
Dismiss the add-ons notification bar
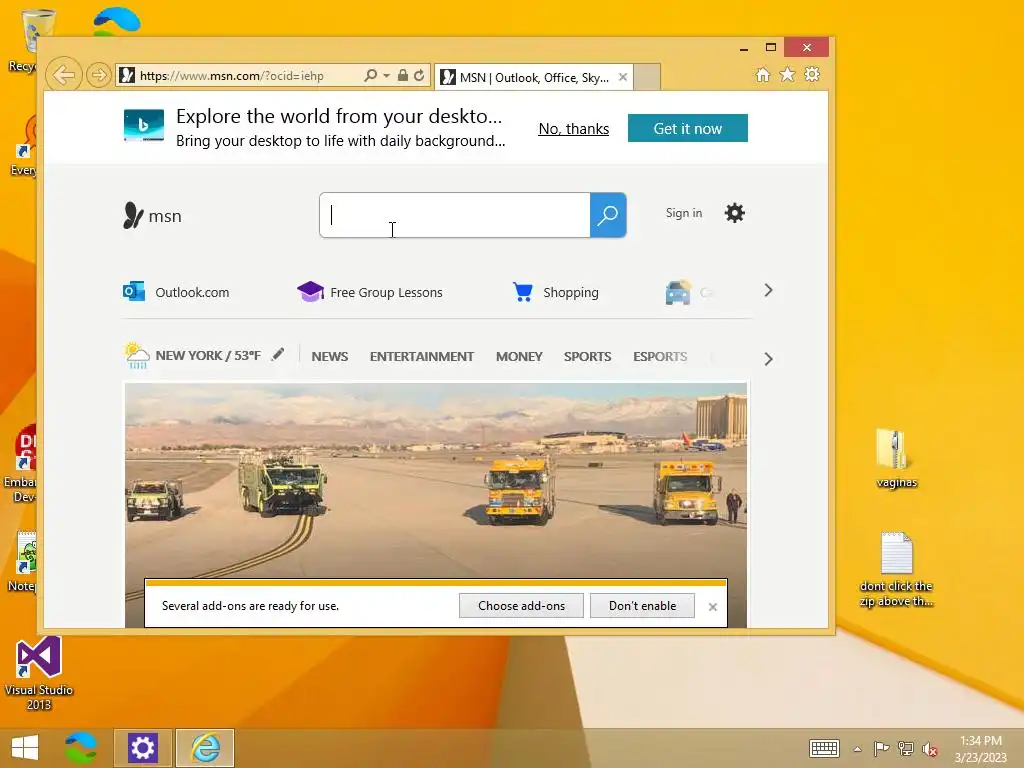coord(712,607)
